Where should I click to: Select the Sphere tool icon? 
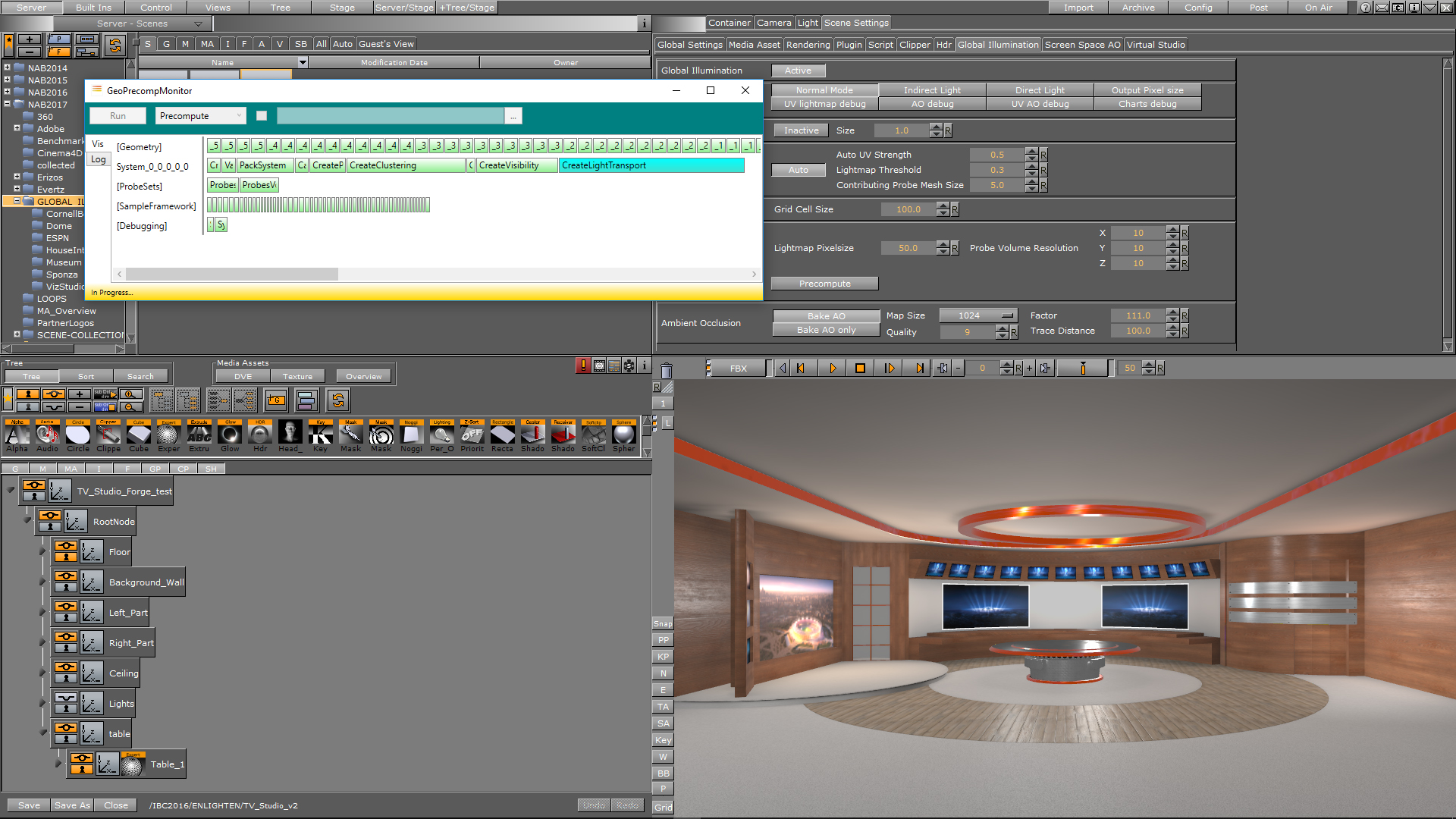[x=623, y=436]
